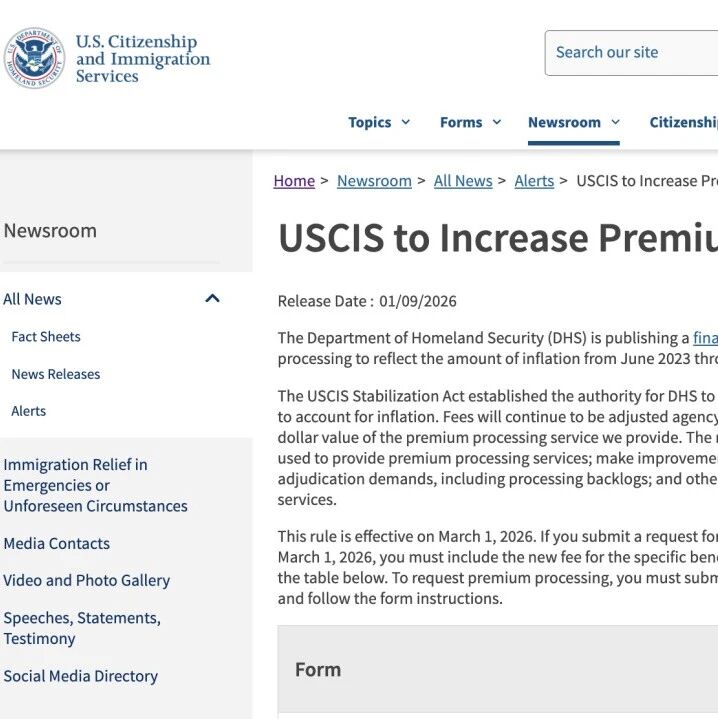Collapse the All News sidebar section
This screenshot has width=718, height=719.
pos(212,299)
